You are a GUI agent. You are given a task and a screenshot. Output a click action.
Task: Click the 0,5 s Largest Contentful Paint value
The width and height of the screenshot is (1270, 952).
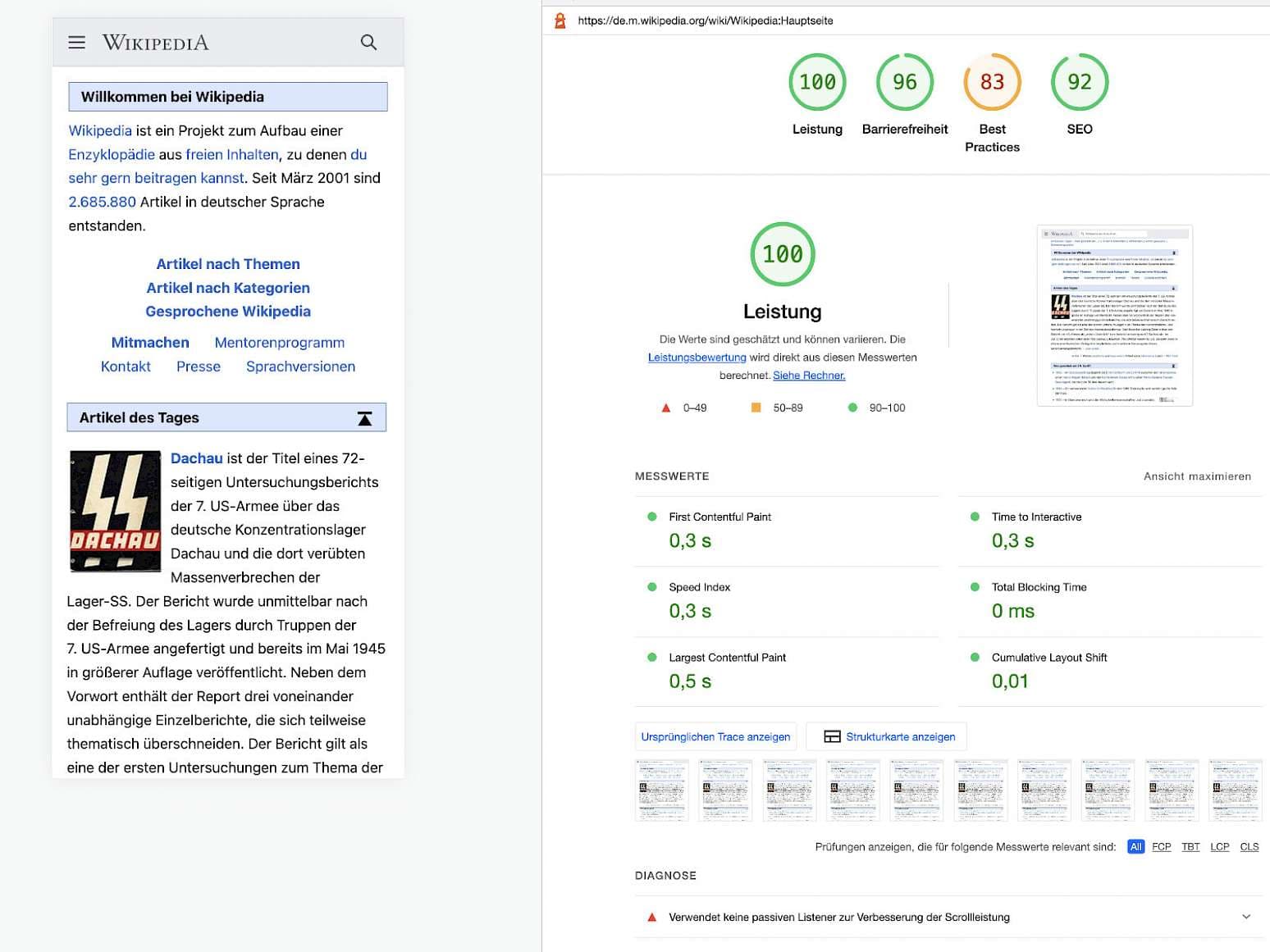(x=690, y=681)
